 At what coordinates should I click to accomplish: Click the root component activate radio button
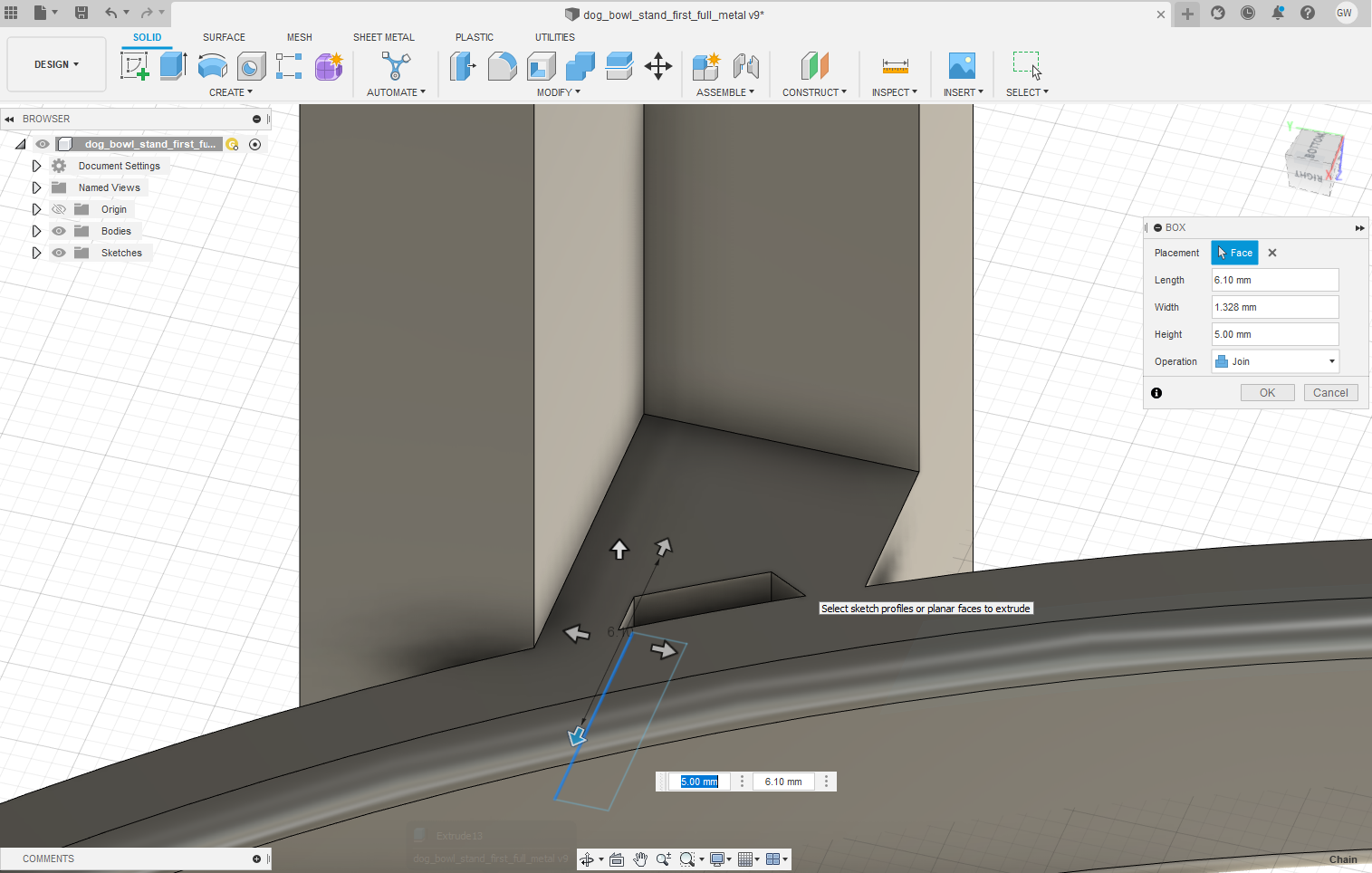pos(255,144)
